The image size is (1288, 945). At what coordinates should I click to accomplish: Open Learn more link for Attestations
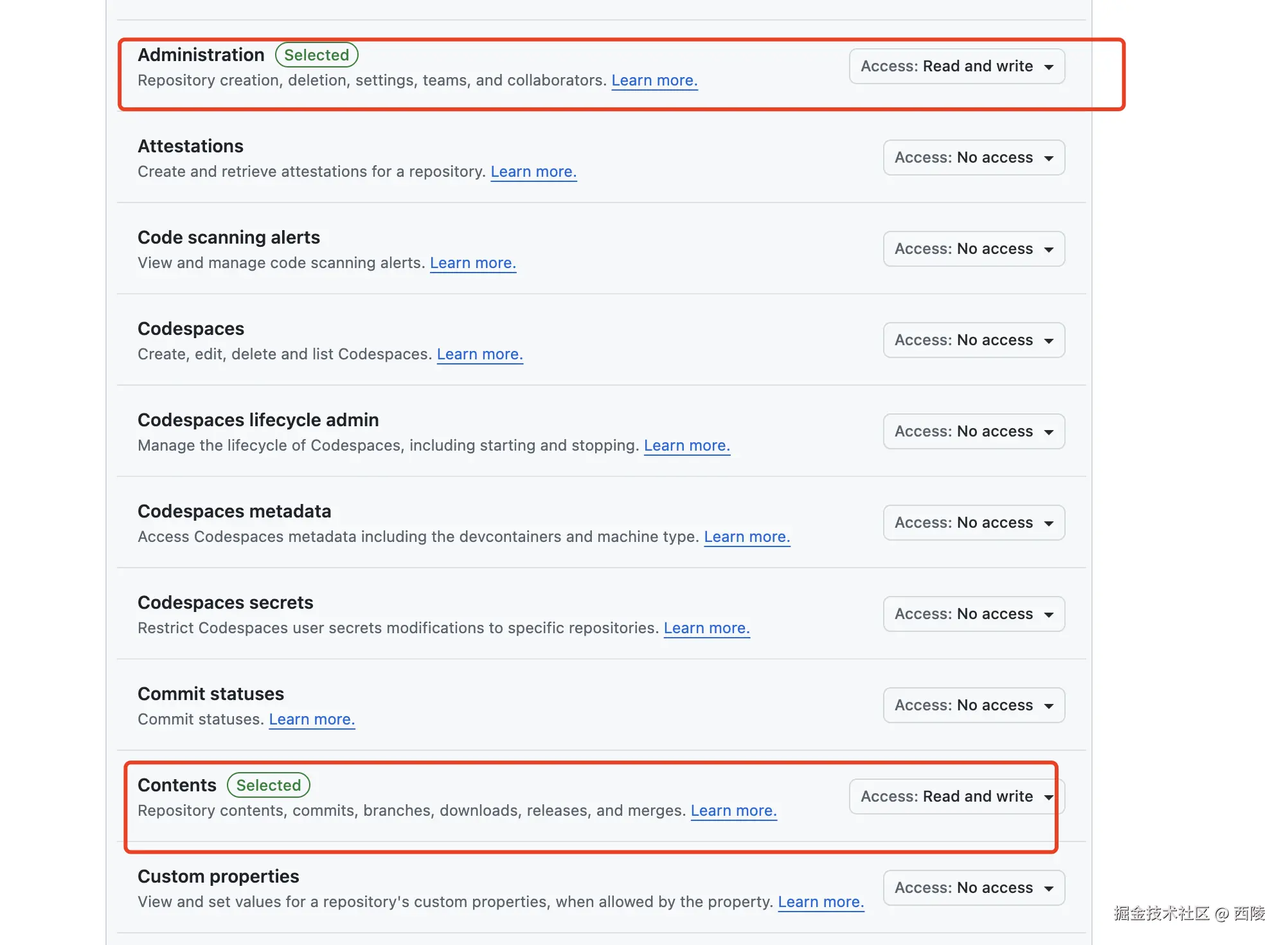click(x=533, y=172)
